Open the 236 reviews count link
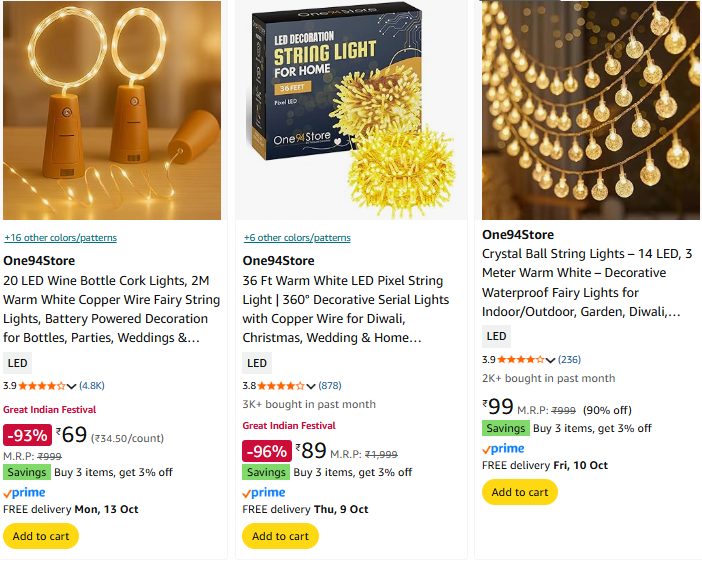 569,360
